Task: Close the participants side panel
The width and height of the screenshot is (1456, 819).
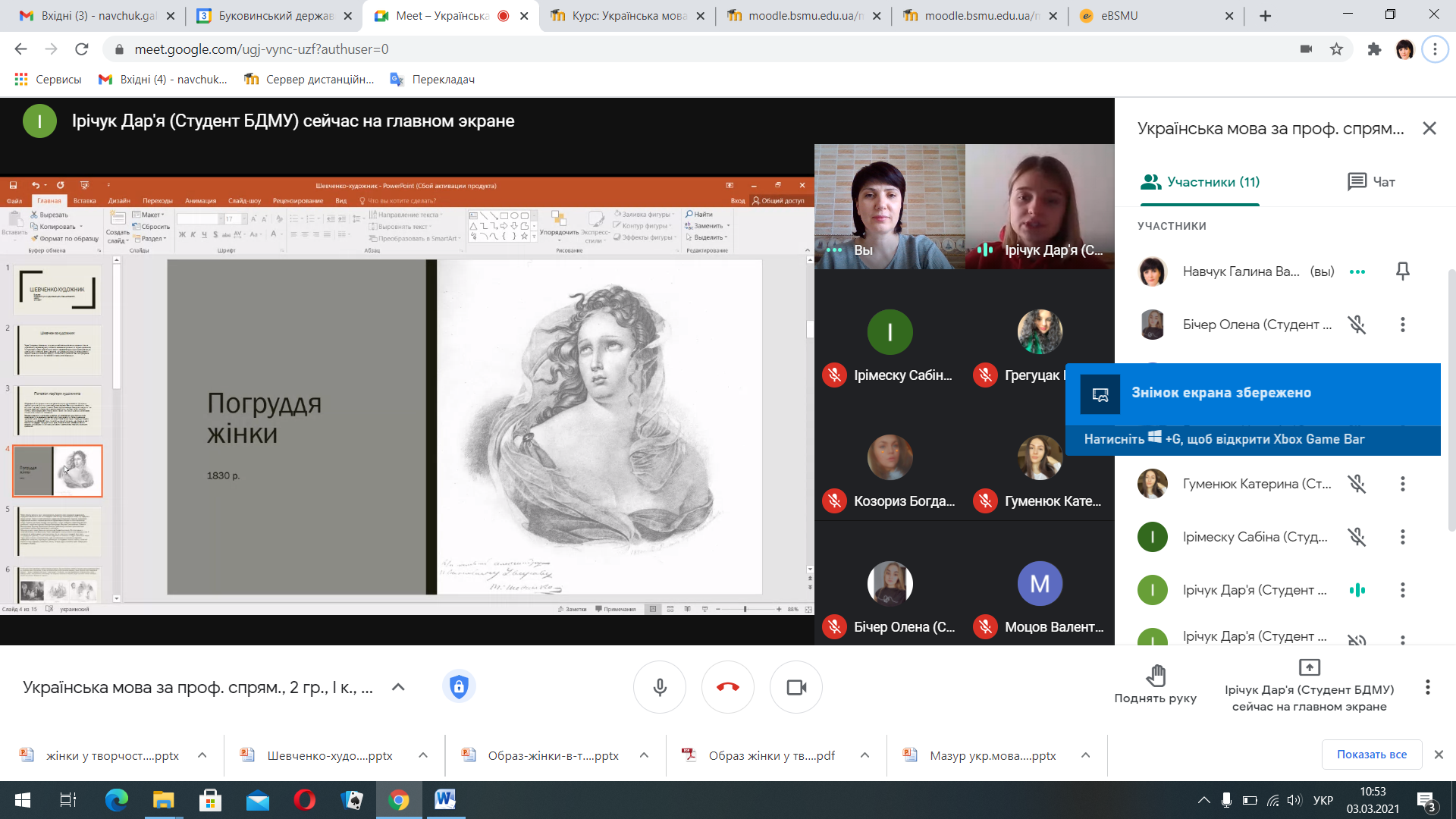Action: click(x=1429, y=128)
